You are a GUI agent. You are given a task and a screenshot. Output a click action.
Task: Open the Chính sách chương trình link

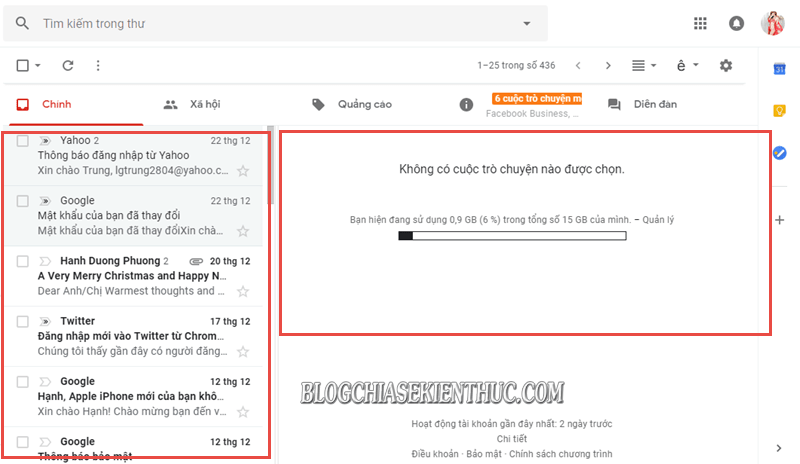point(561,454)
